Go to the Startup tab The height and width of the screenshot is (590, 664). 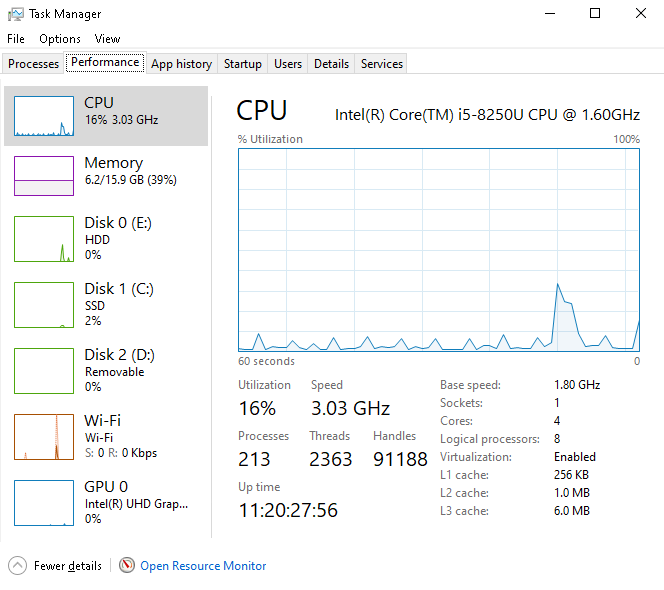tap(243, 64)
